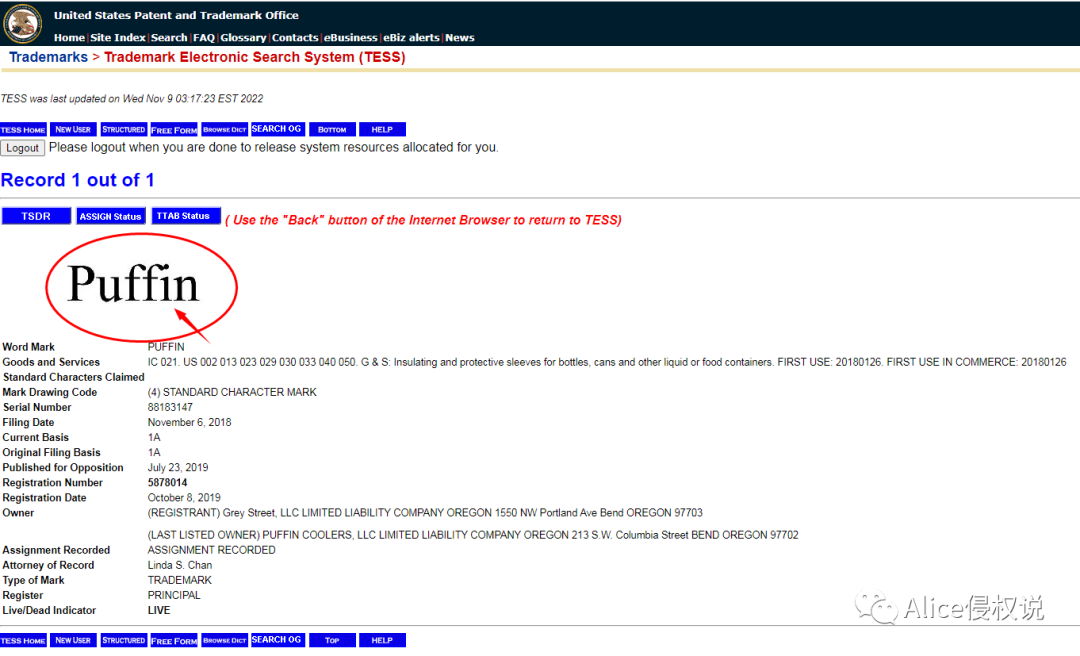Click the bottom TESS Home button

23,640
